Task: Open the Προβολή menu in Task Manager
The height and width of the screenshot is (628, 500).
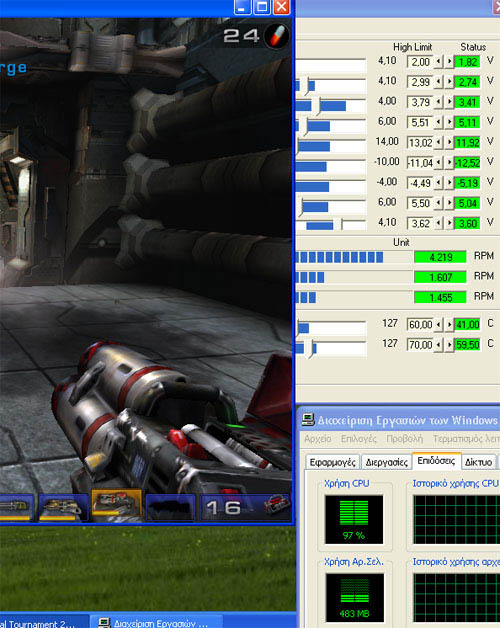Action: [x=405, y=439]
